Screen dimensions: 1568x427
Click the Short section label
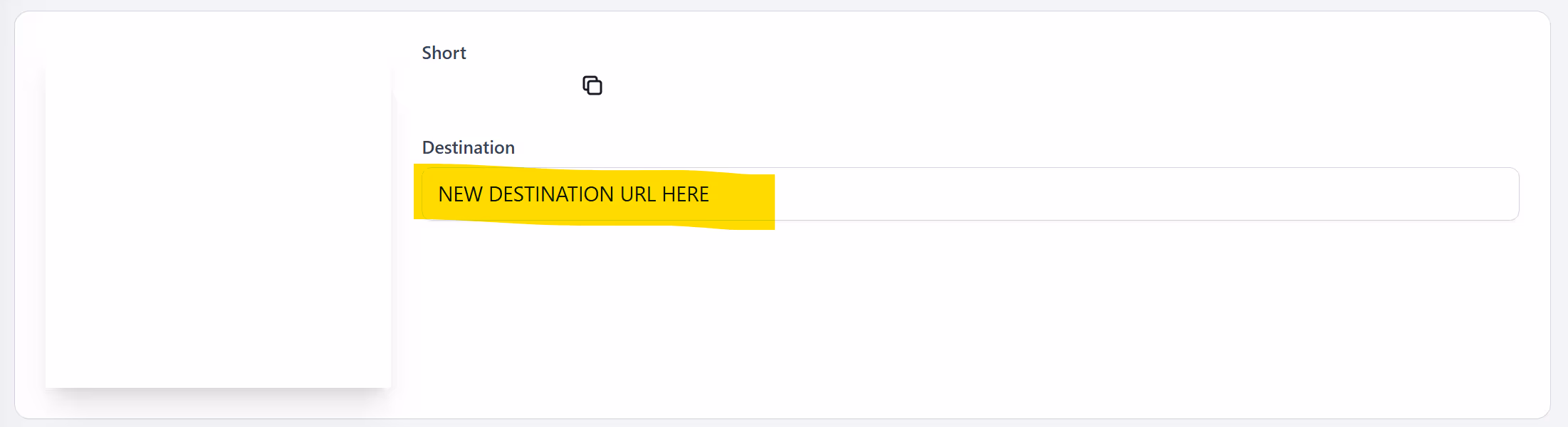(444, 53)
